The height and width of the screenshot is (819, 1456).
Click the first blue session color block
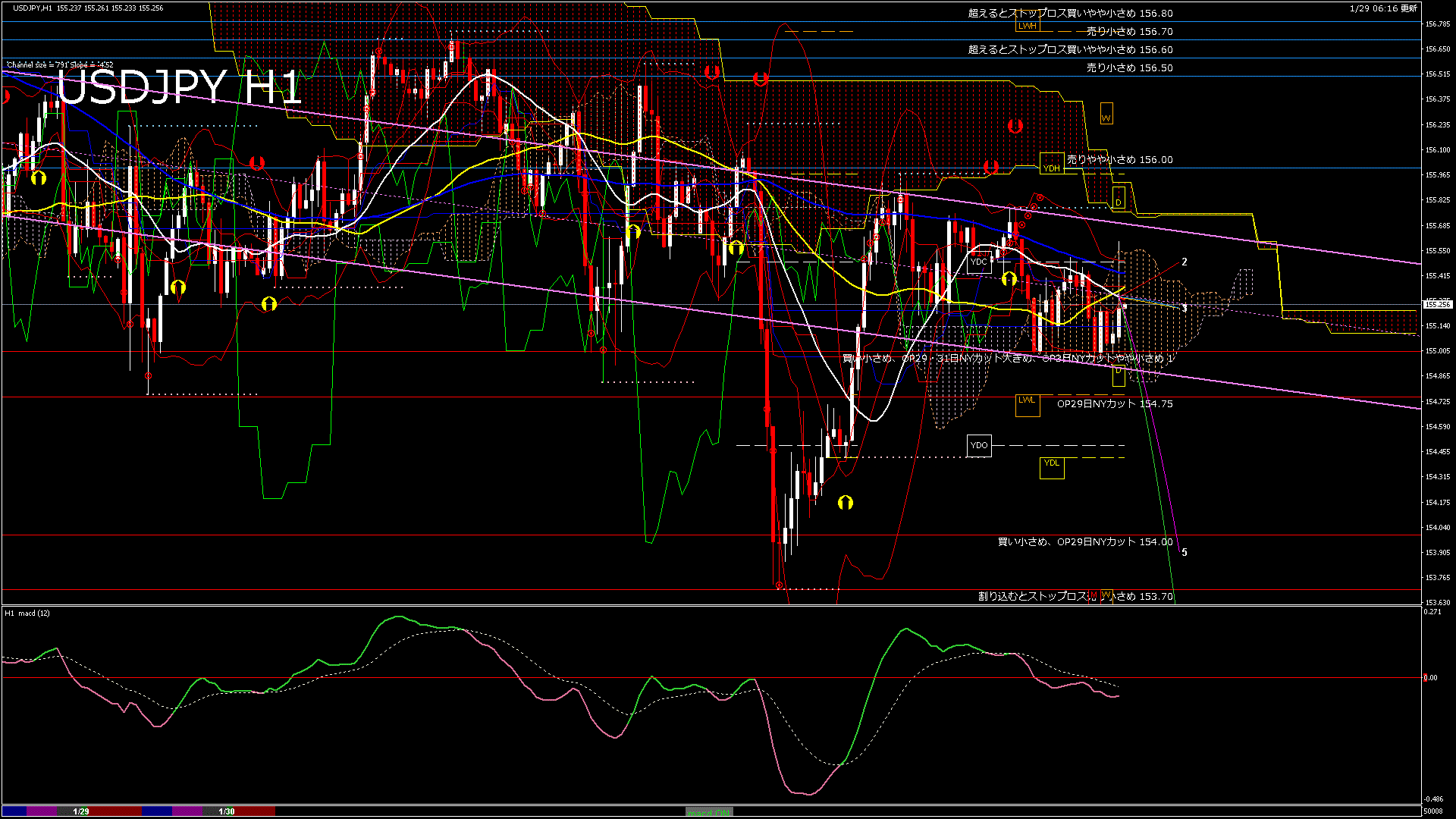[x=14, y=811]
